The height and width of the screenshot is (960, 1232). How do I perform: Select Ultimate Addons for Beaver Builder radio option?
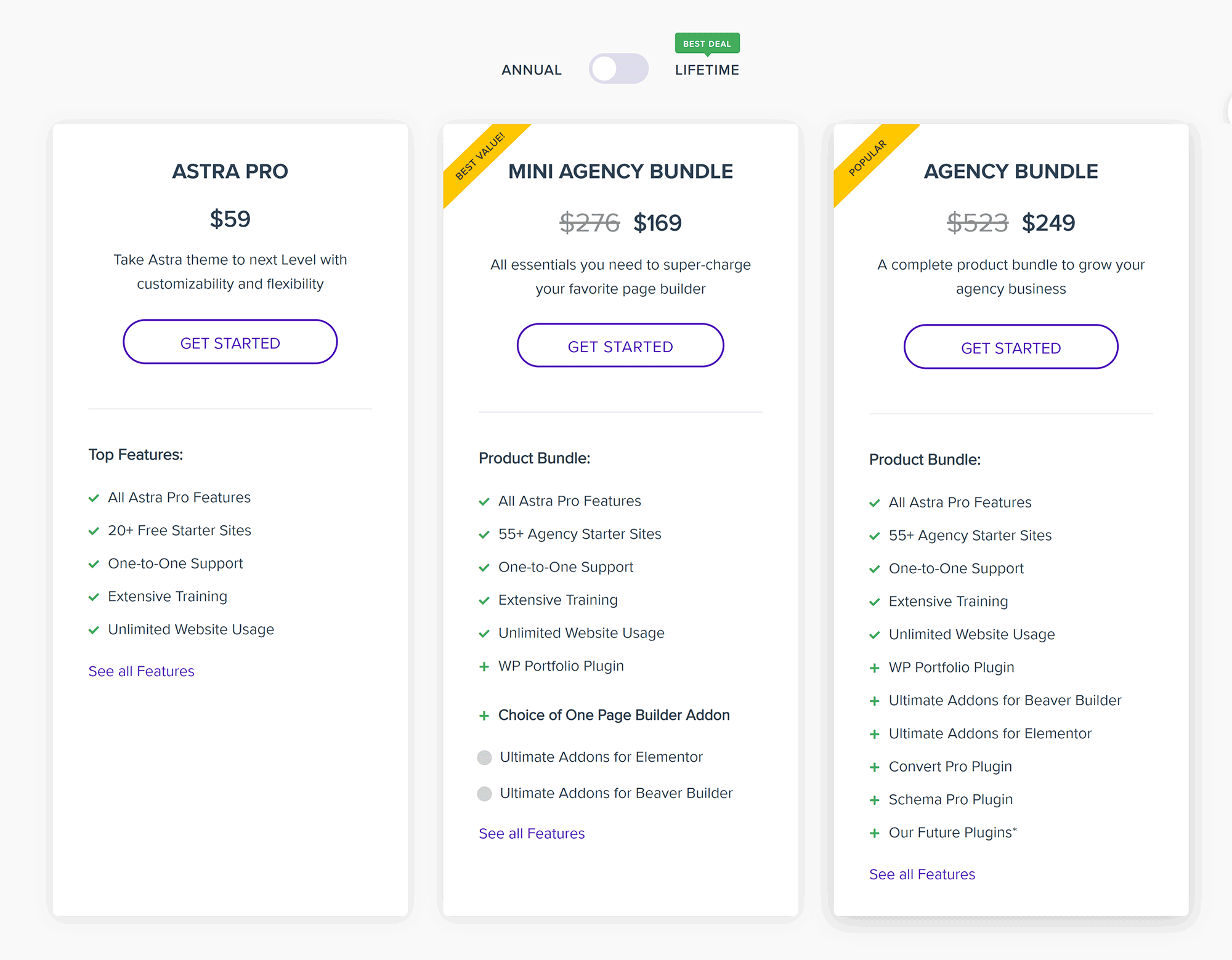tap(485, 794)
